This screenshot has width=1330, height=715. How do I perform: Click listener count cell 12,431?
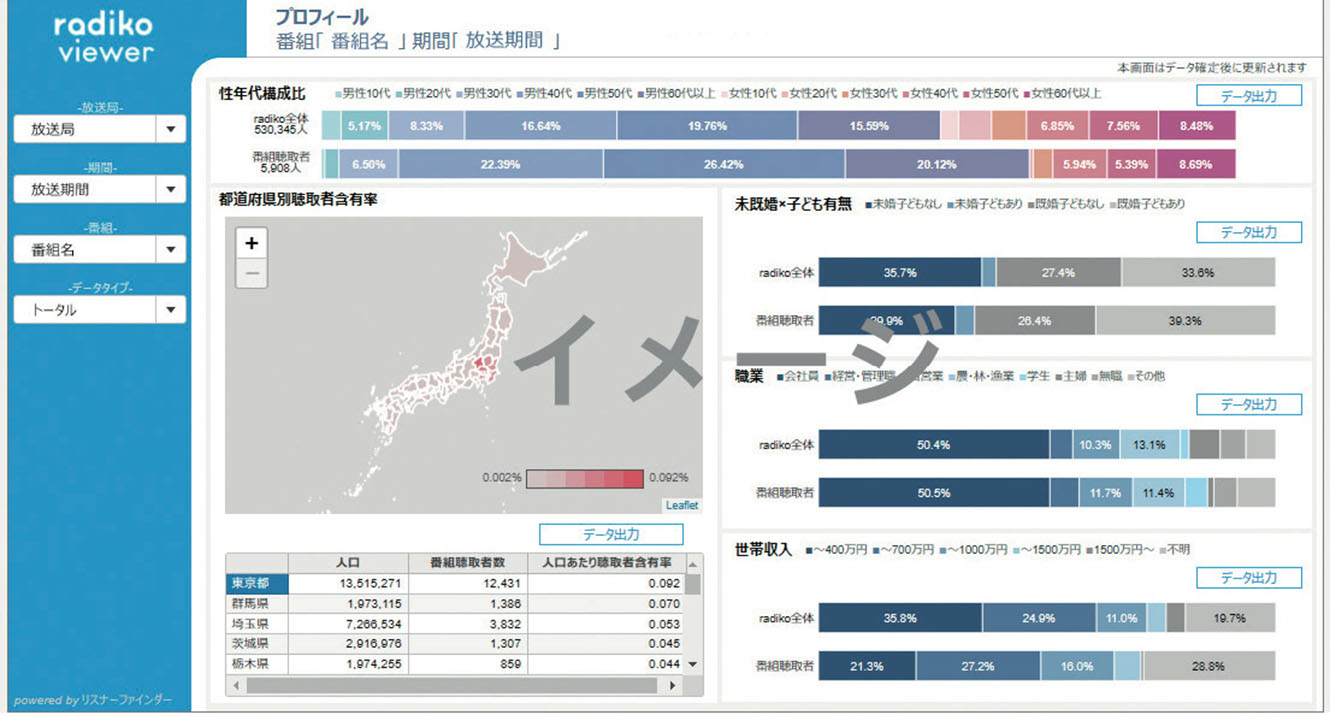point(467,583)
